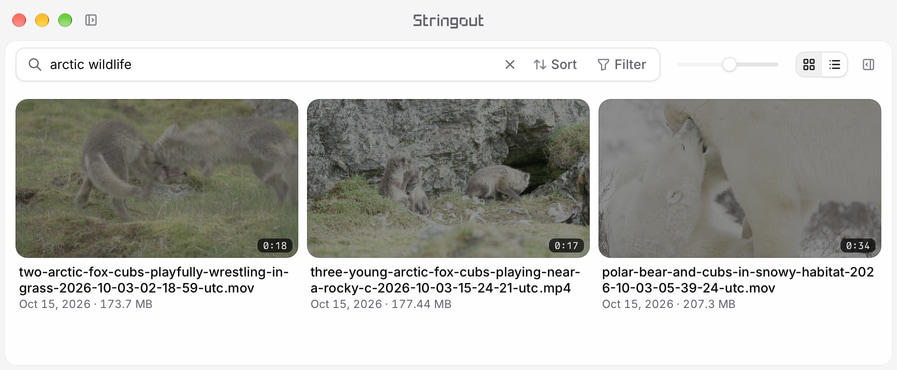Viewport: 897px width, 370px height.
Task: Switch to grid view
Action: (809, 65)
